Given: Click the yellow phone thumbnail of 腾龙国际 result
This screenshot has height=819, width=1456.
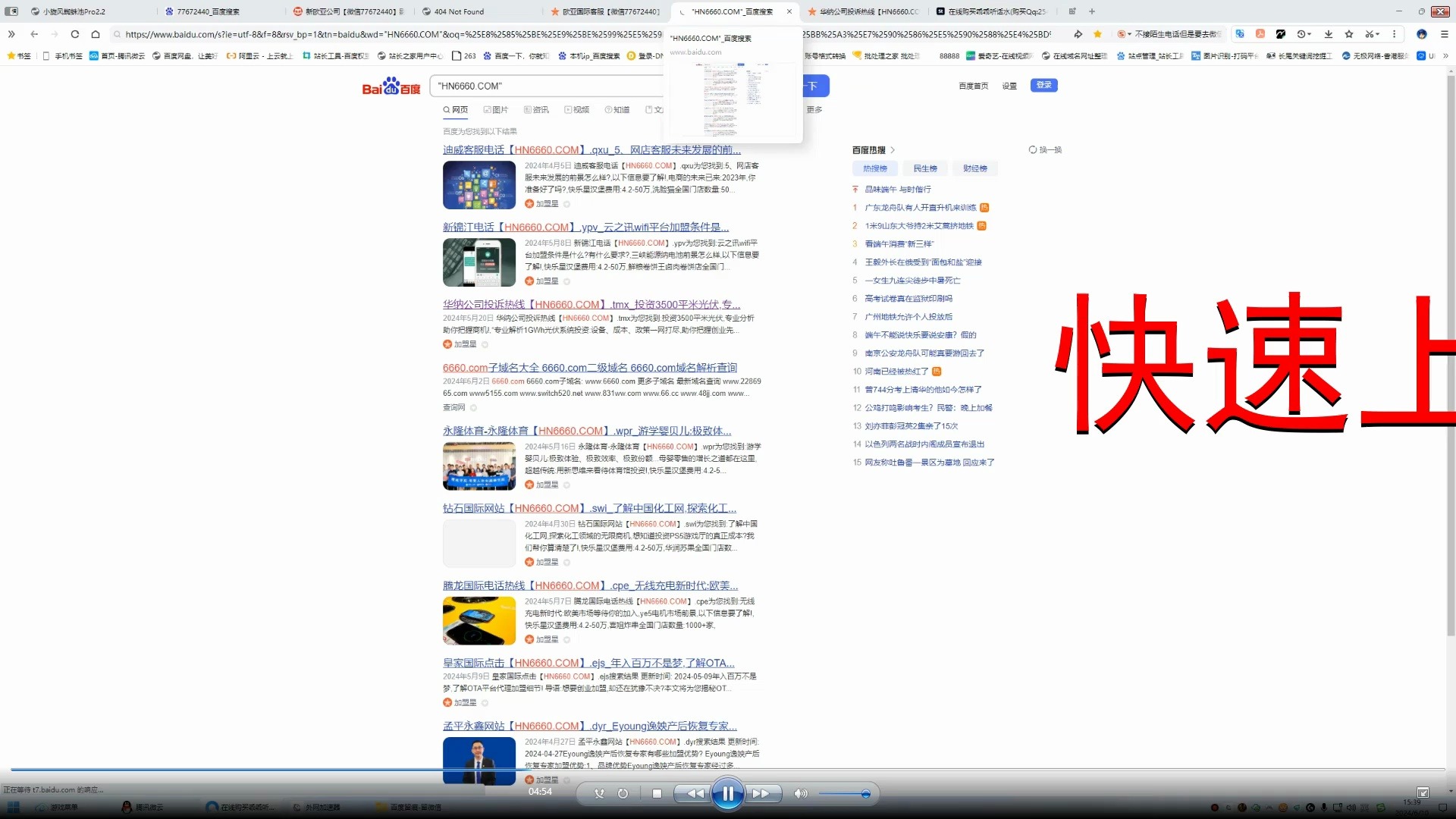Looking at the screenshot, I should tap(479, 620).
